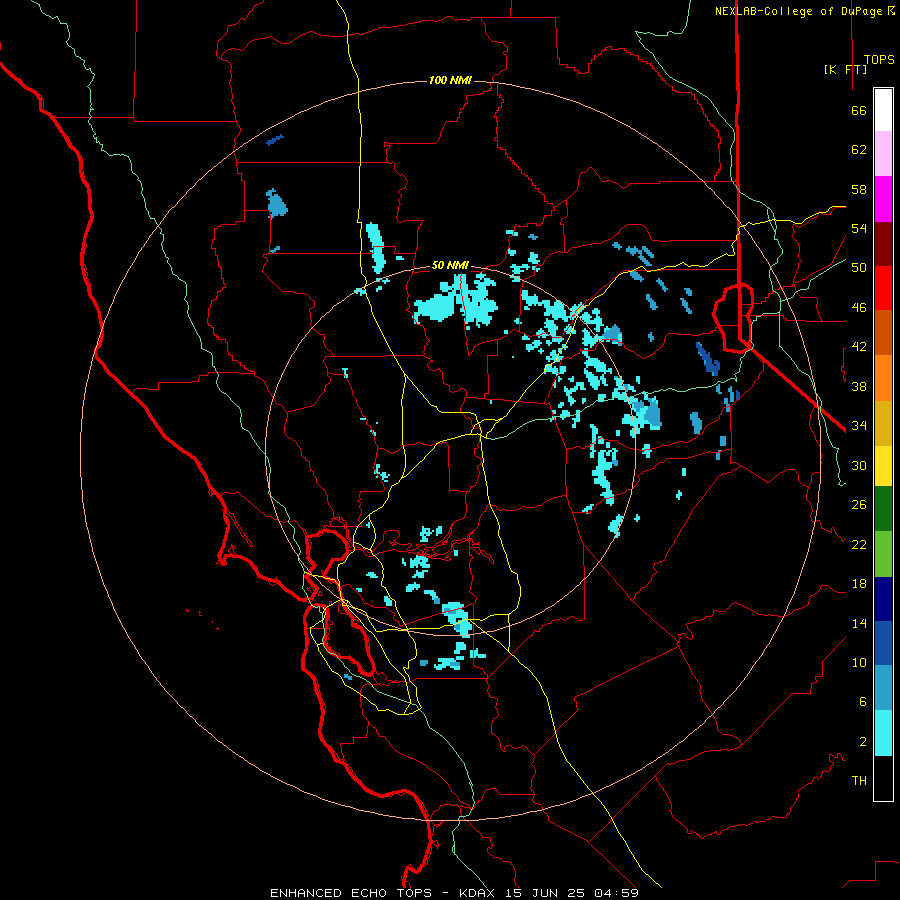The height and width of the screenshot is (900, 900).
Task: Pick the cyan legend swatch
Action: click(x=883, y=732)
